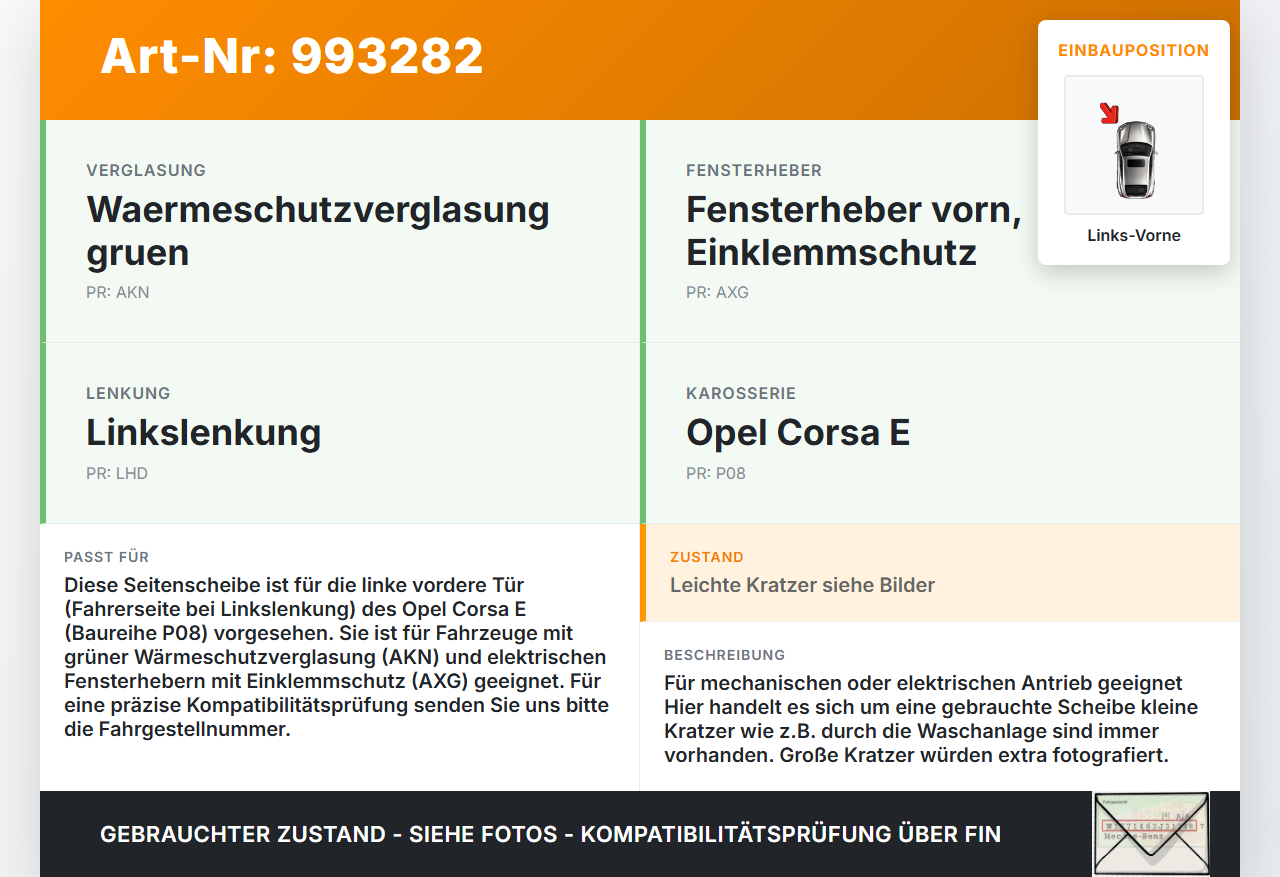The width and height of the screenshot is (1280, 877).
Task: Click the FENSTERHEBER label
Action: pyautogui.click(x=754, y=171)
